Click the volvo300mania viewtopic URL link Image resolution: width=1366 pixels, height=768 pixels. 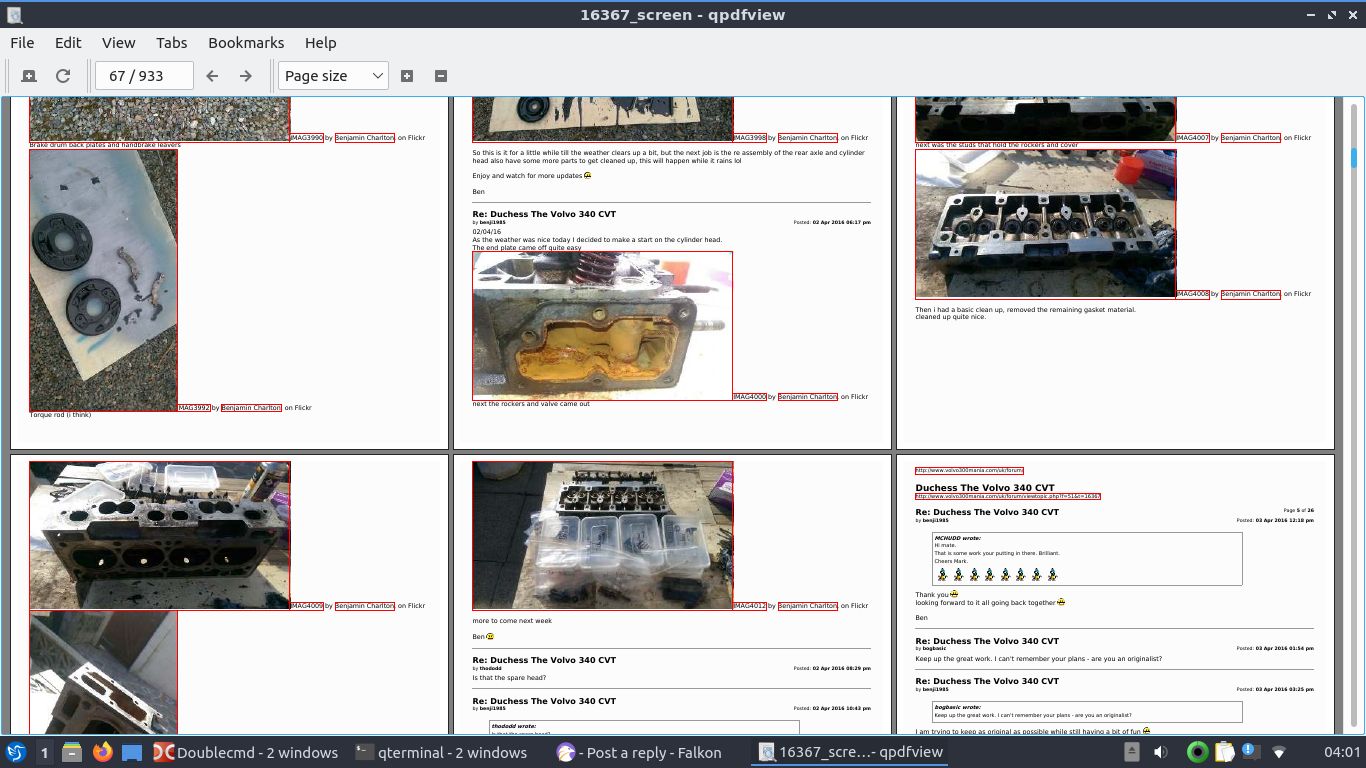pyautogui.click(x=1007, y=496)
